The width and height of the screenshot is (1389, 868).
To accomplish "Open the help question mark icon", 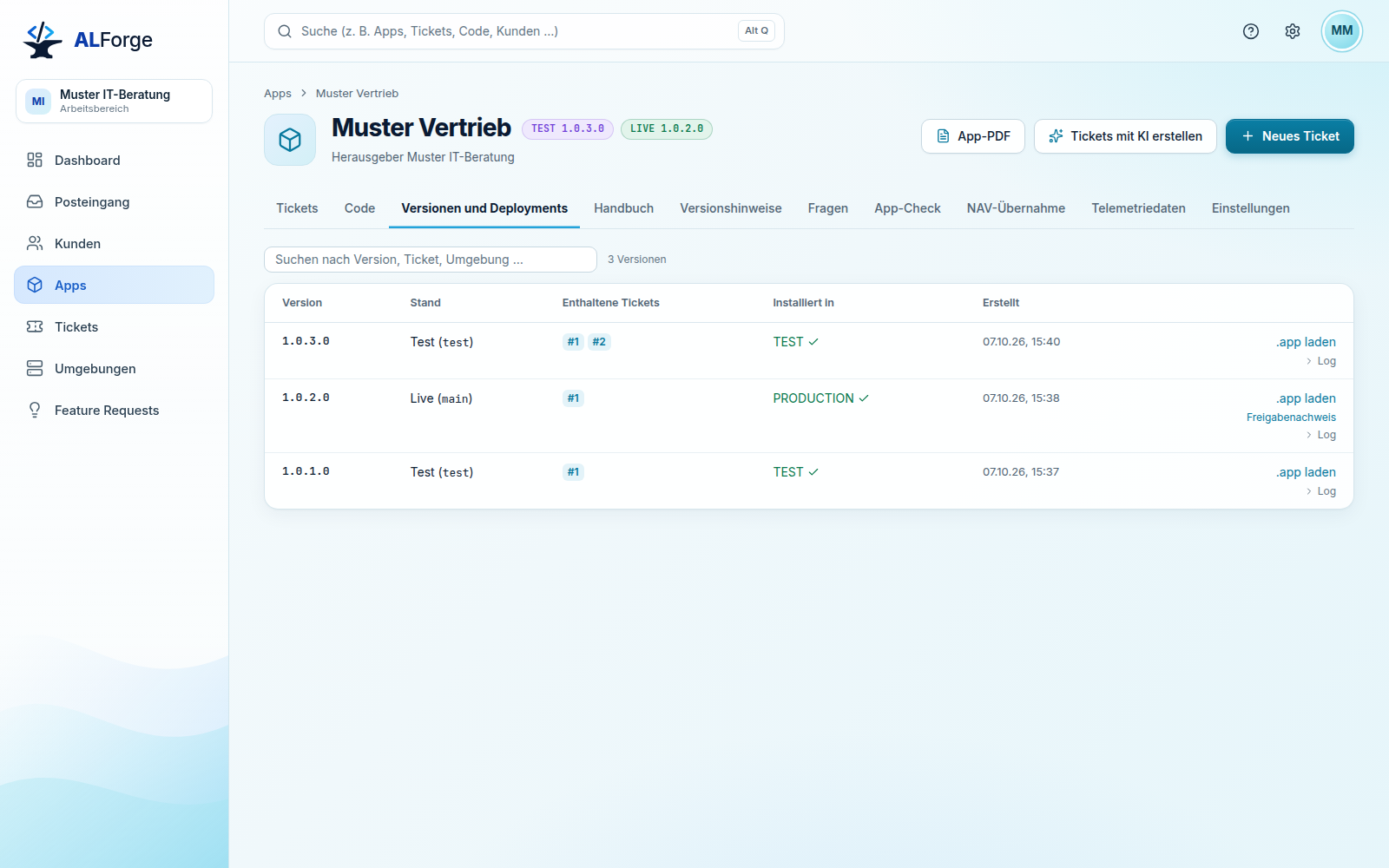I will coord(1251,31).
